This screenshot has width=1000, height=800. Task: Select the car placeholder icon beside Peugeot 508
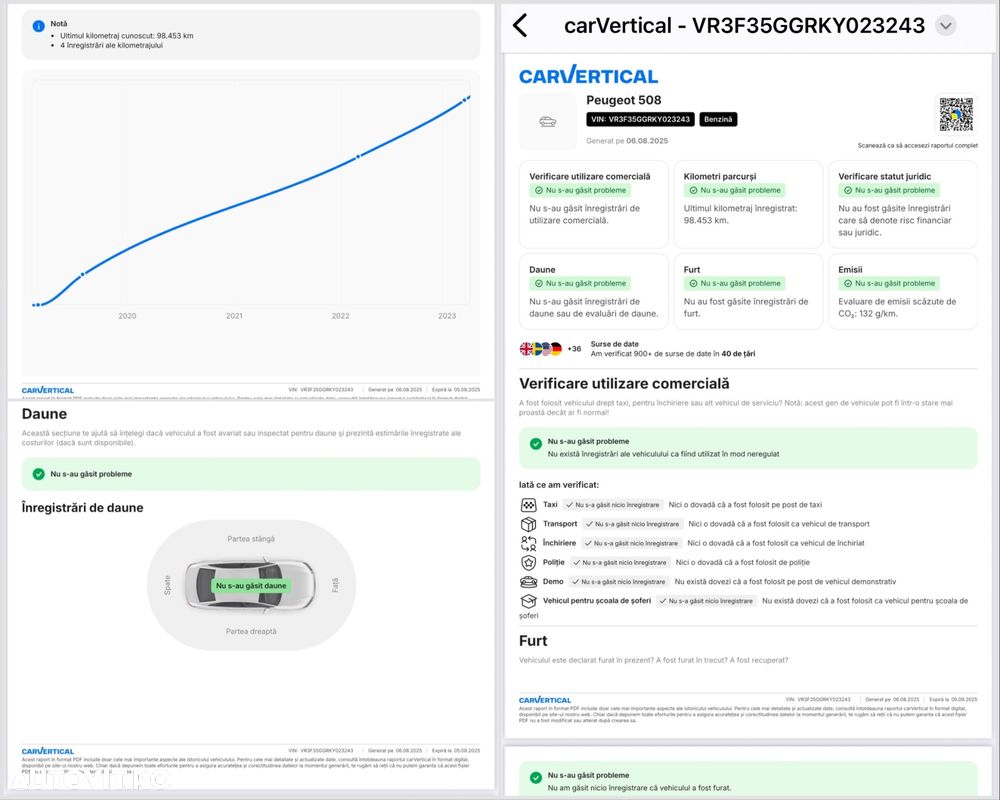click(548, 121)
